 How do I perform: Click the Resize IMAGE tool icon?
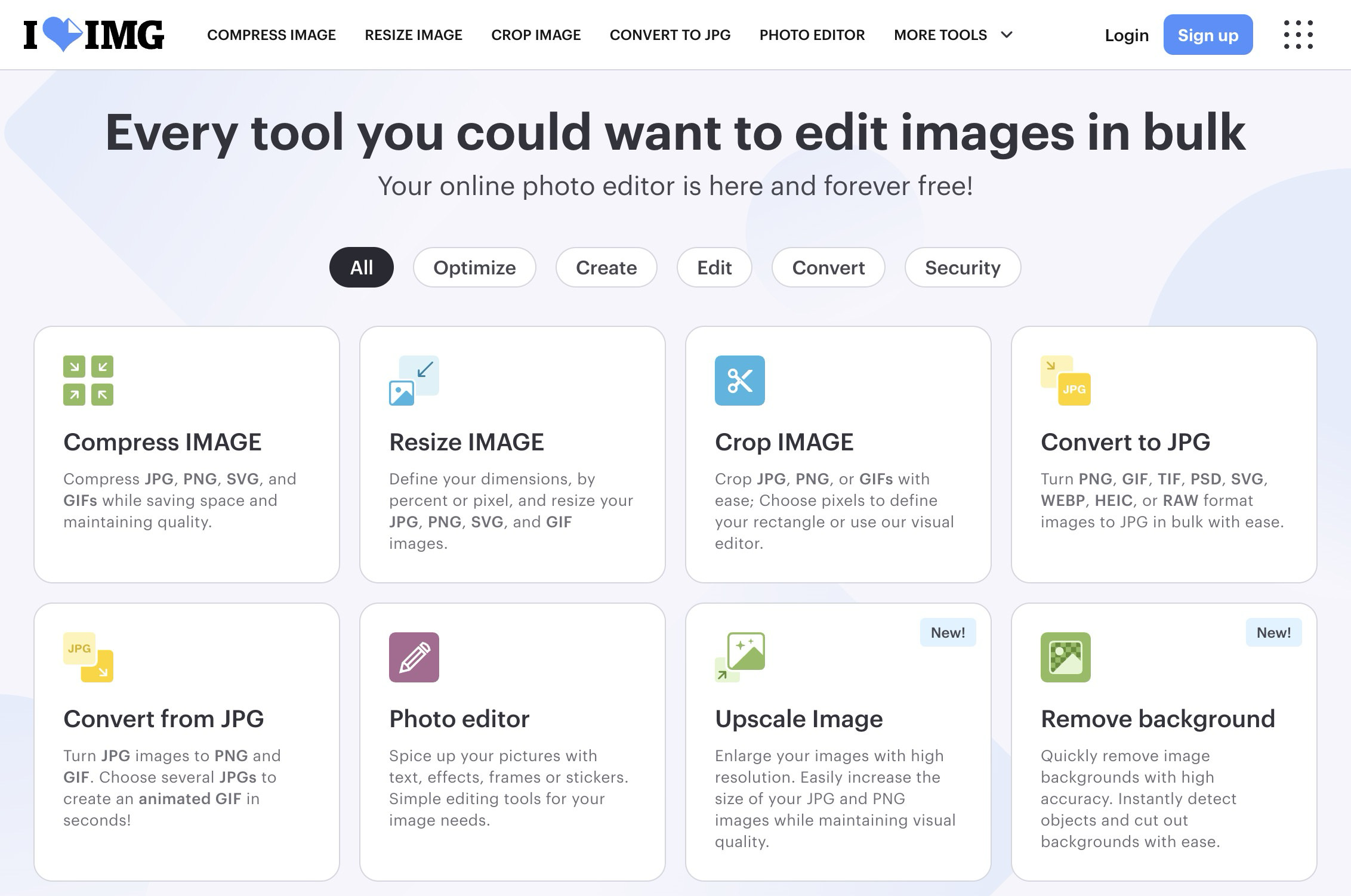pyautogui.click(x=414, y=381)
